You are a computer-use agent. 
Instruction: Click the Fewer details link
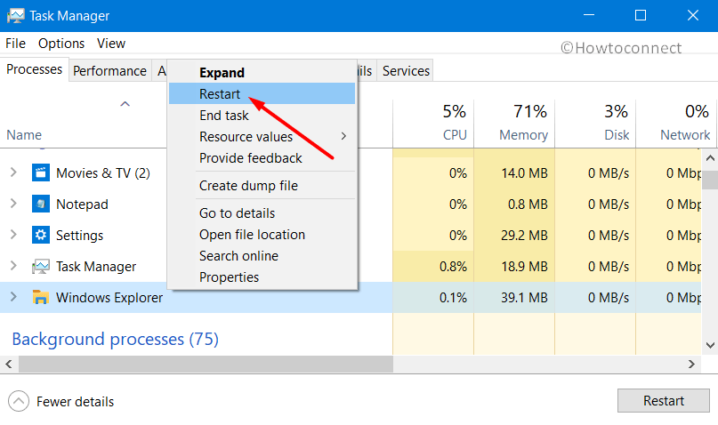[75, 402]
